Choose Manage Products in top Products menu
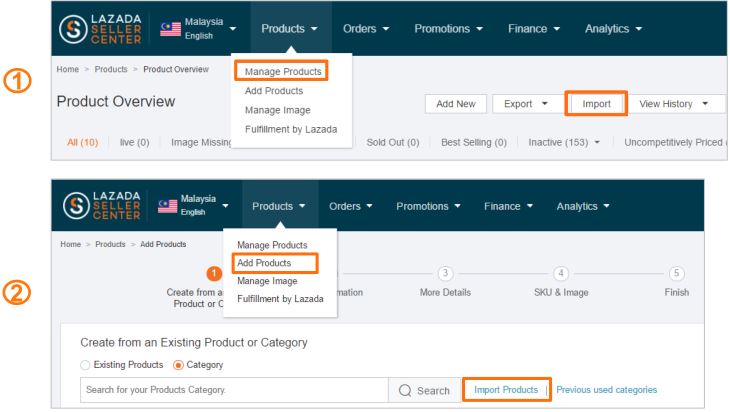Viewport: 730px width, 412px height. coord(283,72)
